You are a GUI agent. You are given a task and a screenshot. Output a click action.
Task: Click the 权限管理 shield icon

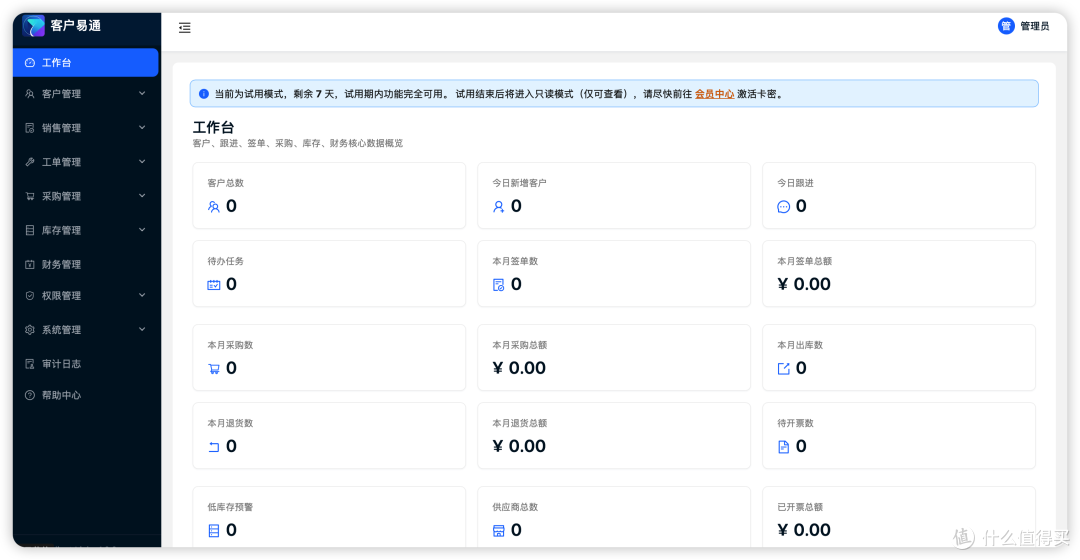tap(30, 295)
